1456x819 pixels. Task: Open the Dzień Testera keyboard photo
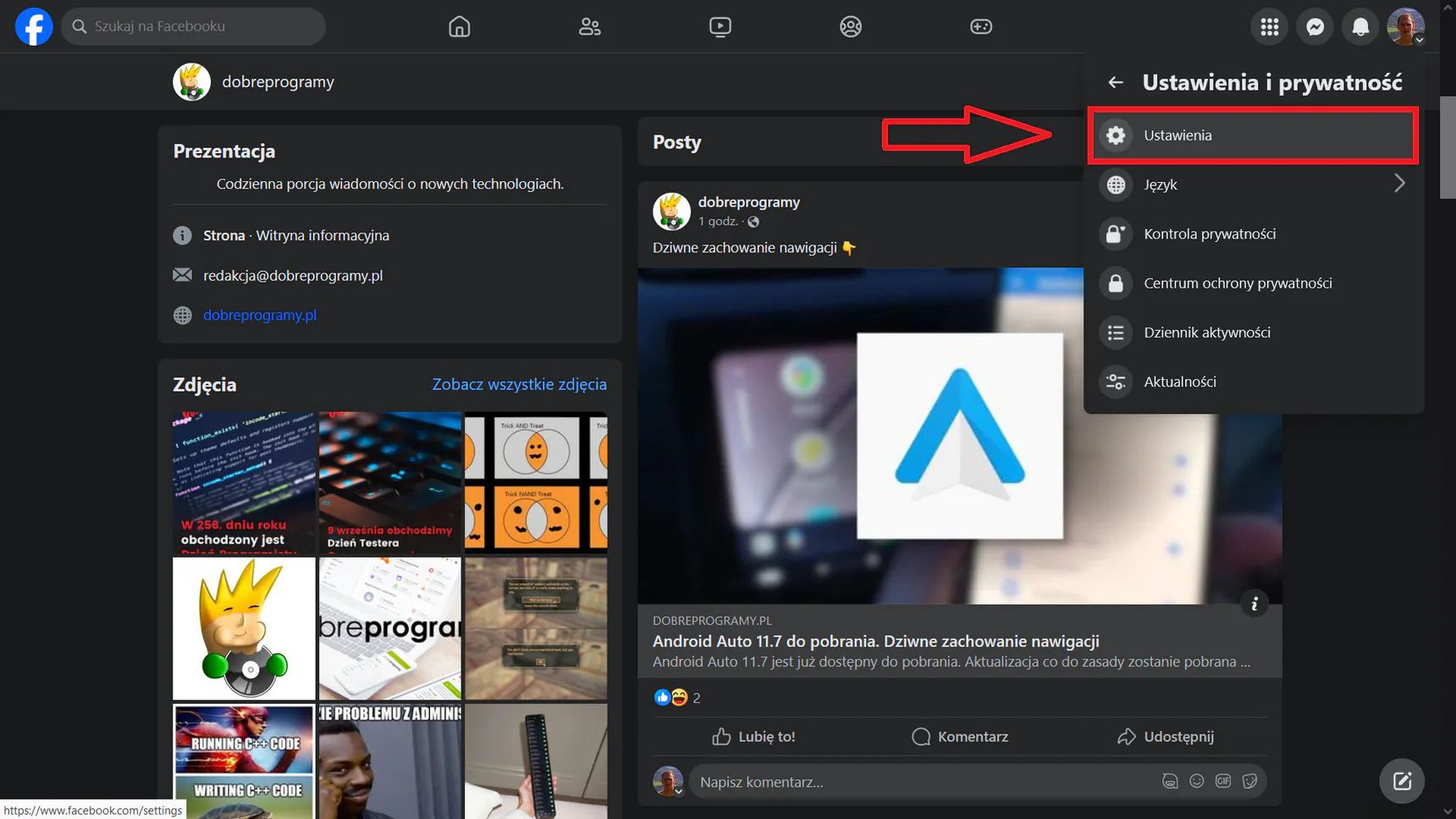pos(390,483)
